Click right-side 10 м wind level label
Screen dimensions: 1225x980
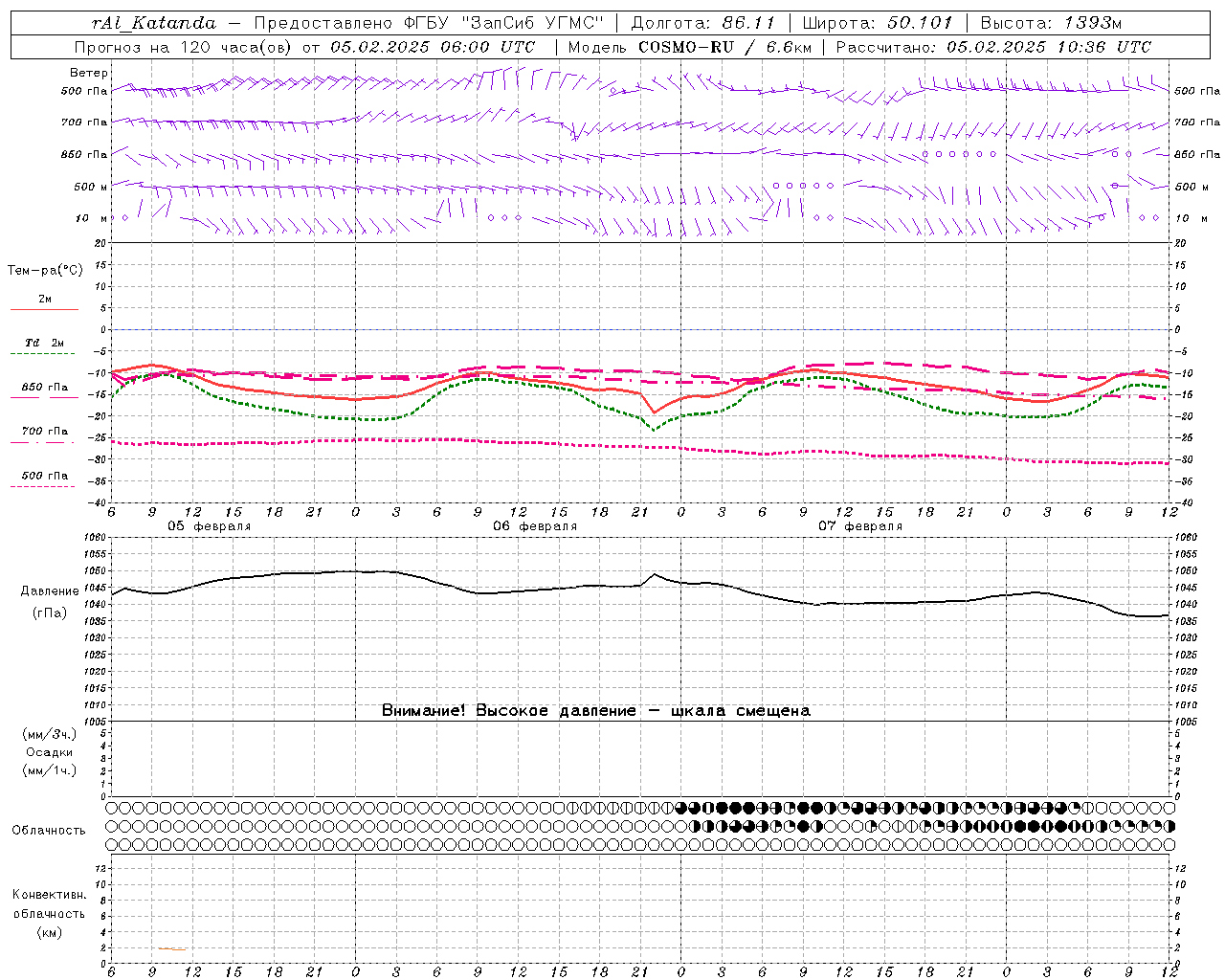point(1192,218)
